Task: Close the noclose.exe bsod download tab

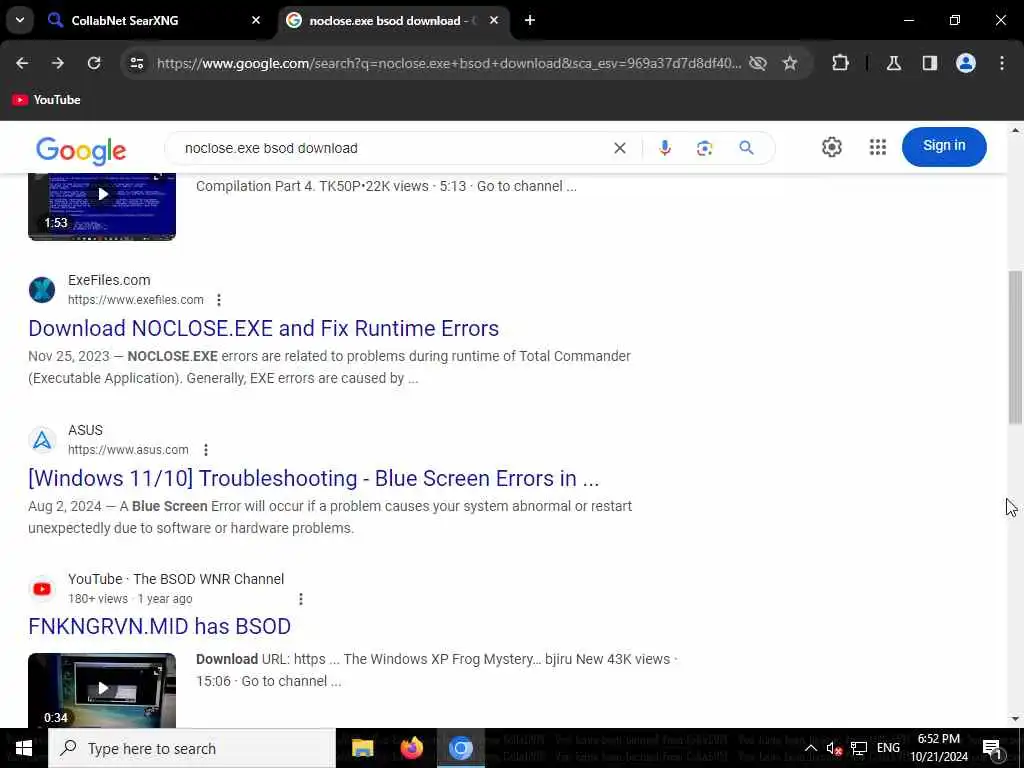Action: [x=494, y=20]
